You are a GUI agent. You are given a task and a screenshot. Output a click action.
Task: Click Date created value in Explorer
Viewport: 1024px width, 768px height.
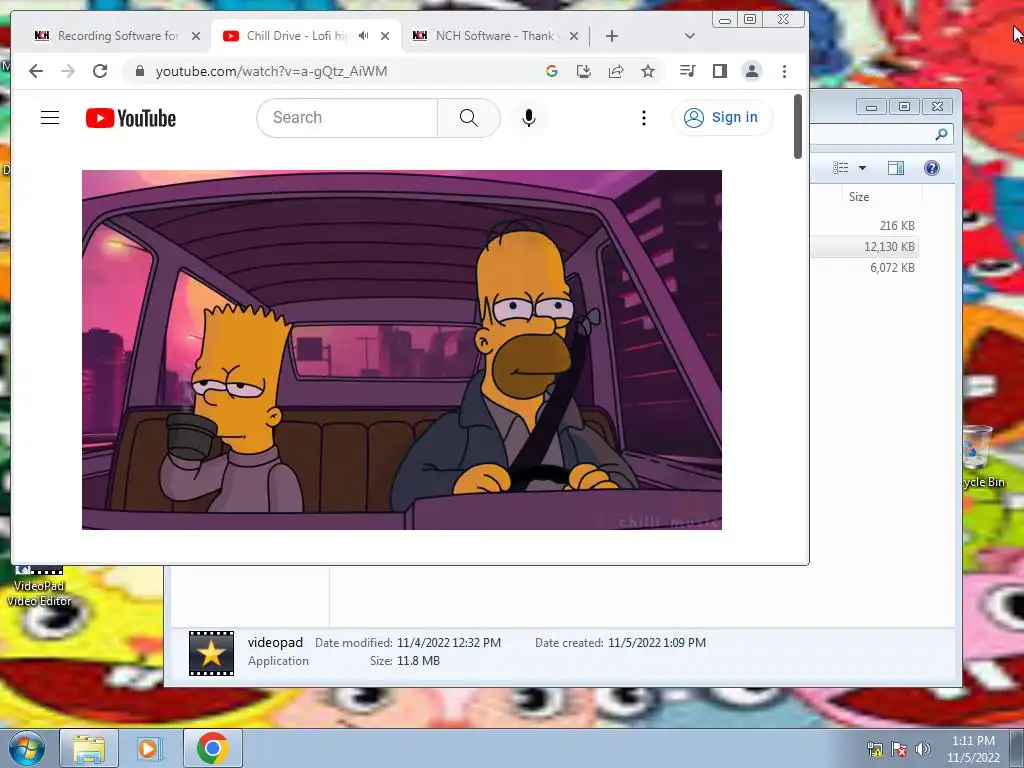click(657, 643)
